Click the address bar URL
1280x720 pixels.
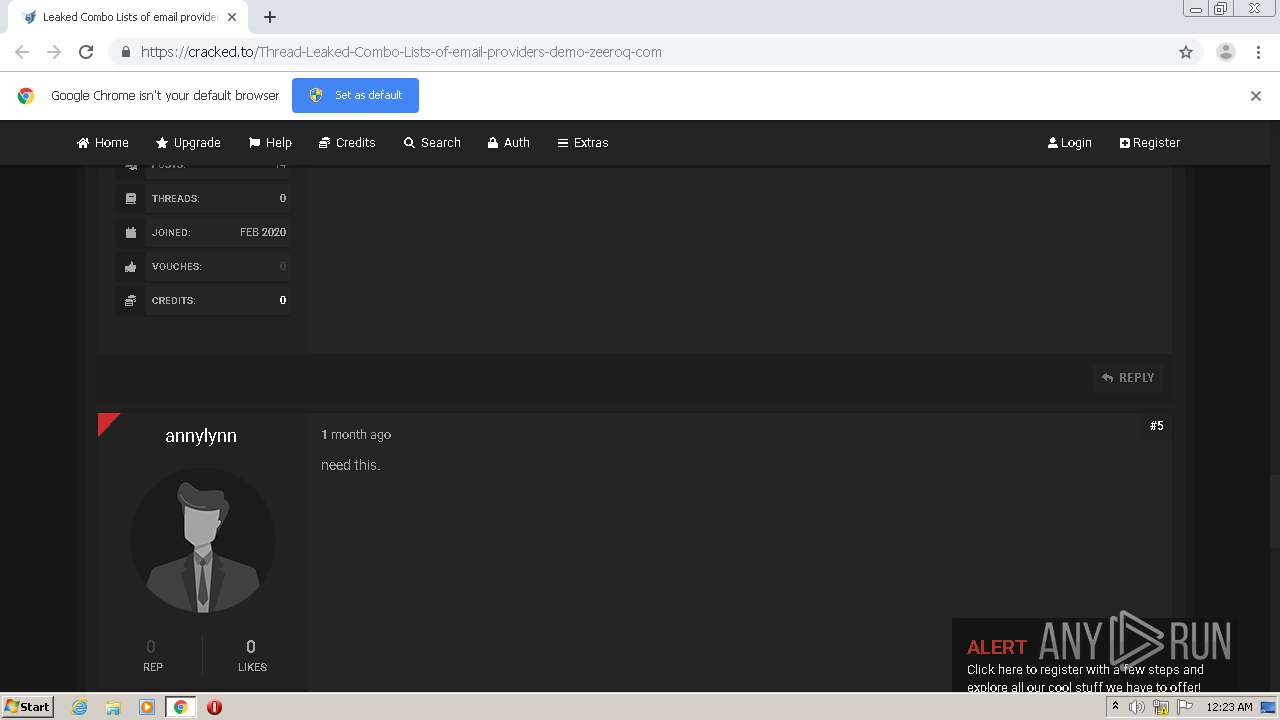click(401, 52)
